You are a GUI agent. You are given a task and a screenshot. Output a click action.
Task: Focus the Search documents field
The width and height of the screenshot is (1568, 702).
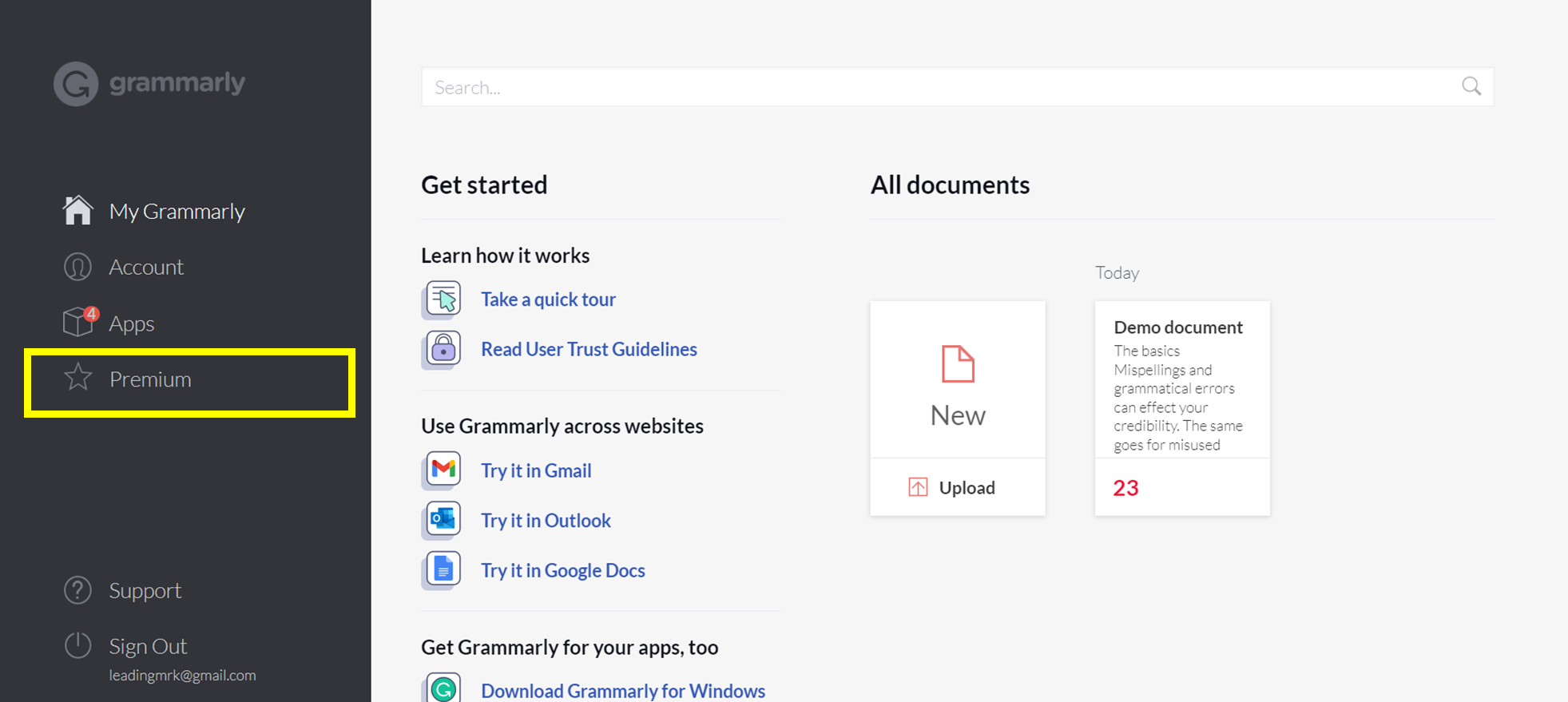pyautogui.click(x=957, y=87)
